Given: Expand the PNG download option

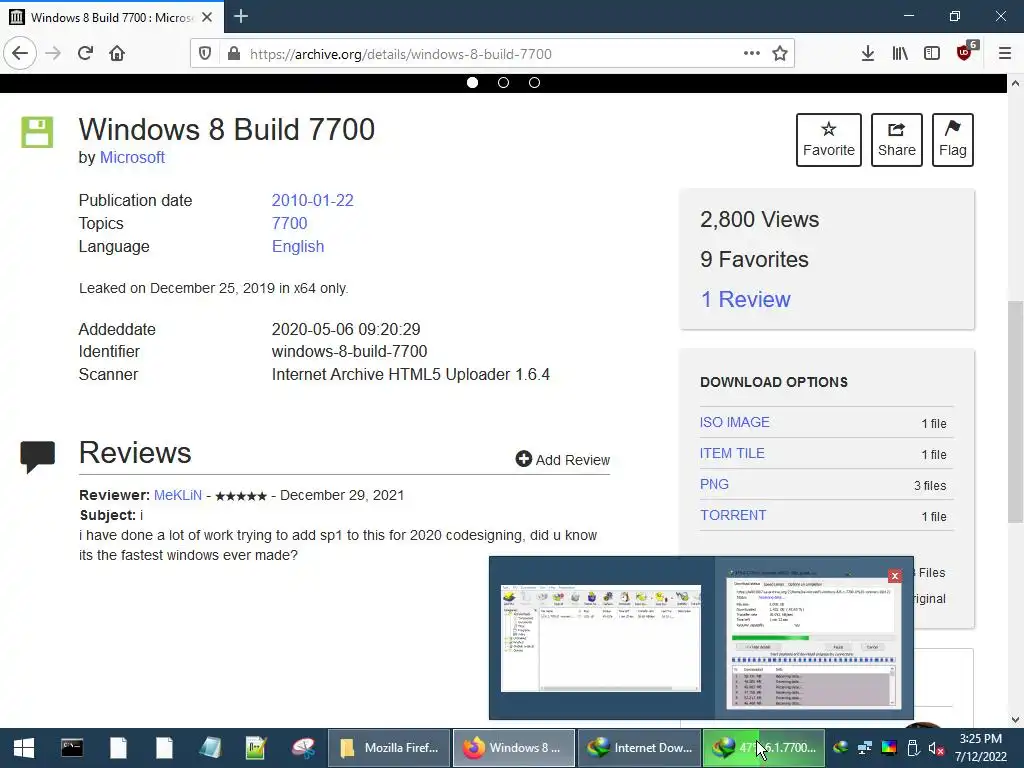Looking at the screenshot, I should tap(714, 485).
